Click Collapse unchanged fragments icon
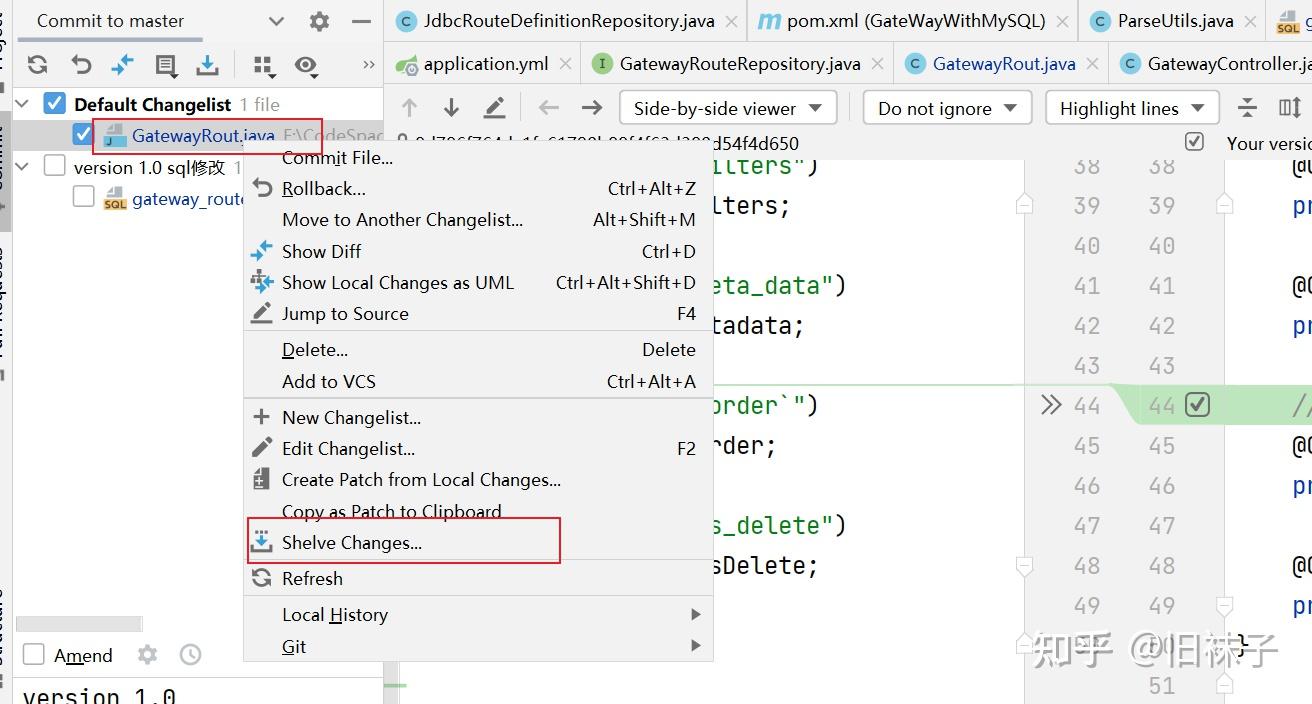Viewport: 1312px width, 704px height. click(x=1247, y=108)
